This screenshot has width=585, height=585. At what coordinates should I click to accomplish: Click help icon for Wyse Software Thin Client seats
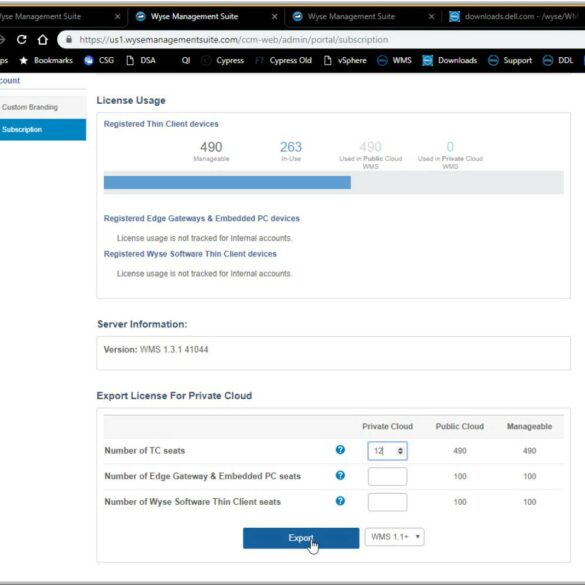(x=340, y=501)
